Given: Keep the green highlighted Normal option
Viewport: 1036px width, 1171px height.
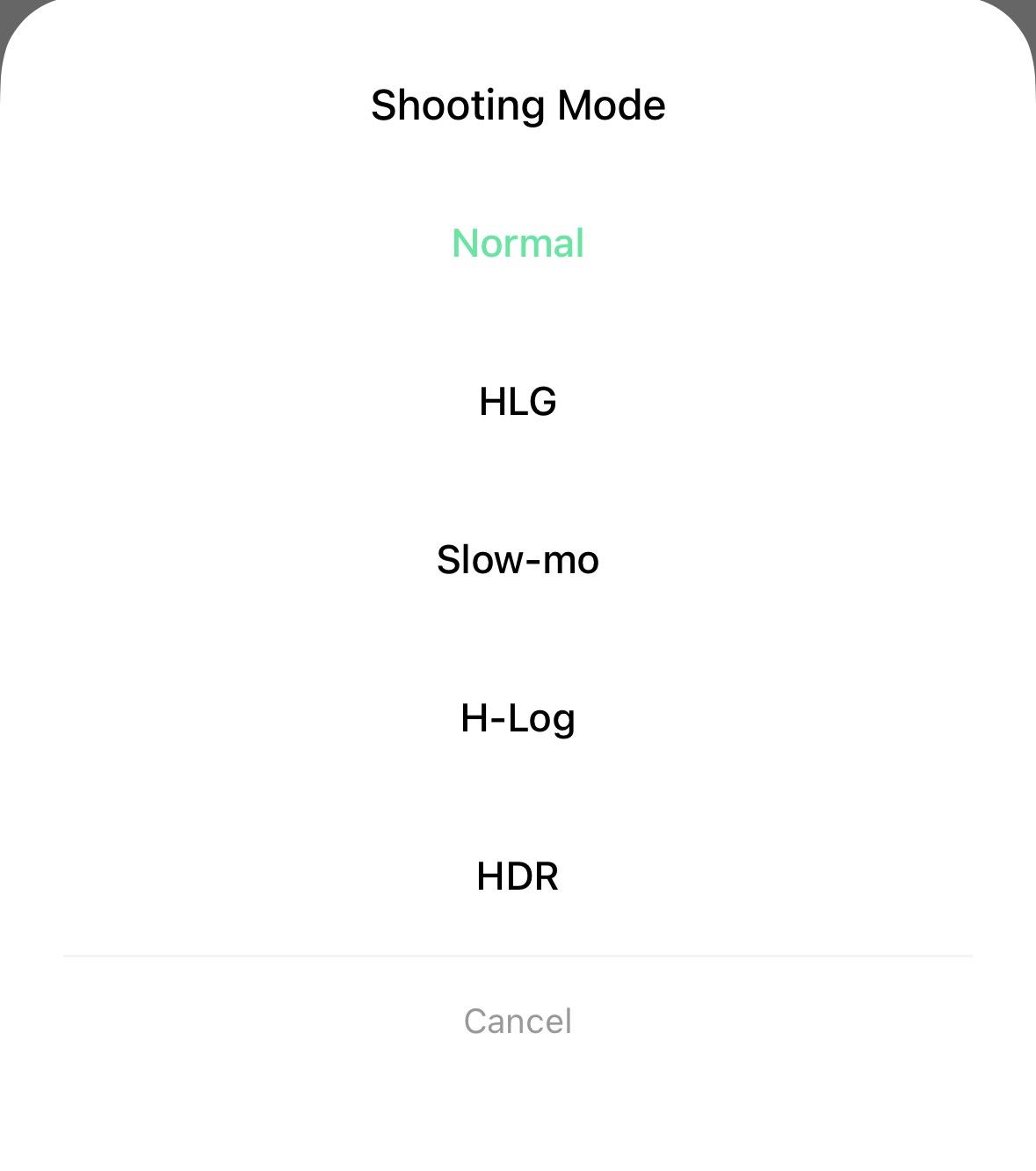Looking at the screenshot, I should tap(518, 244).
